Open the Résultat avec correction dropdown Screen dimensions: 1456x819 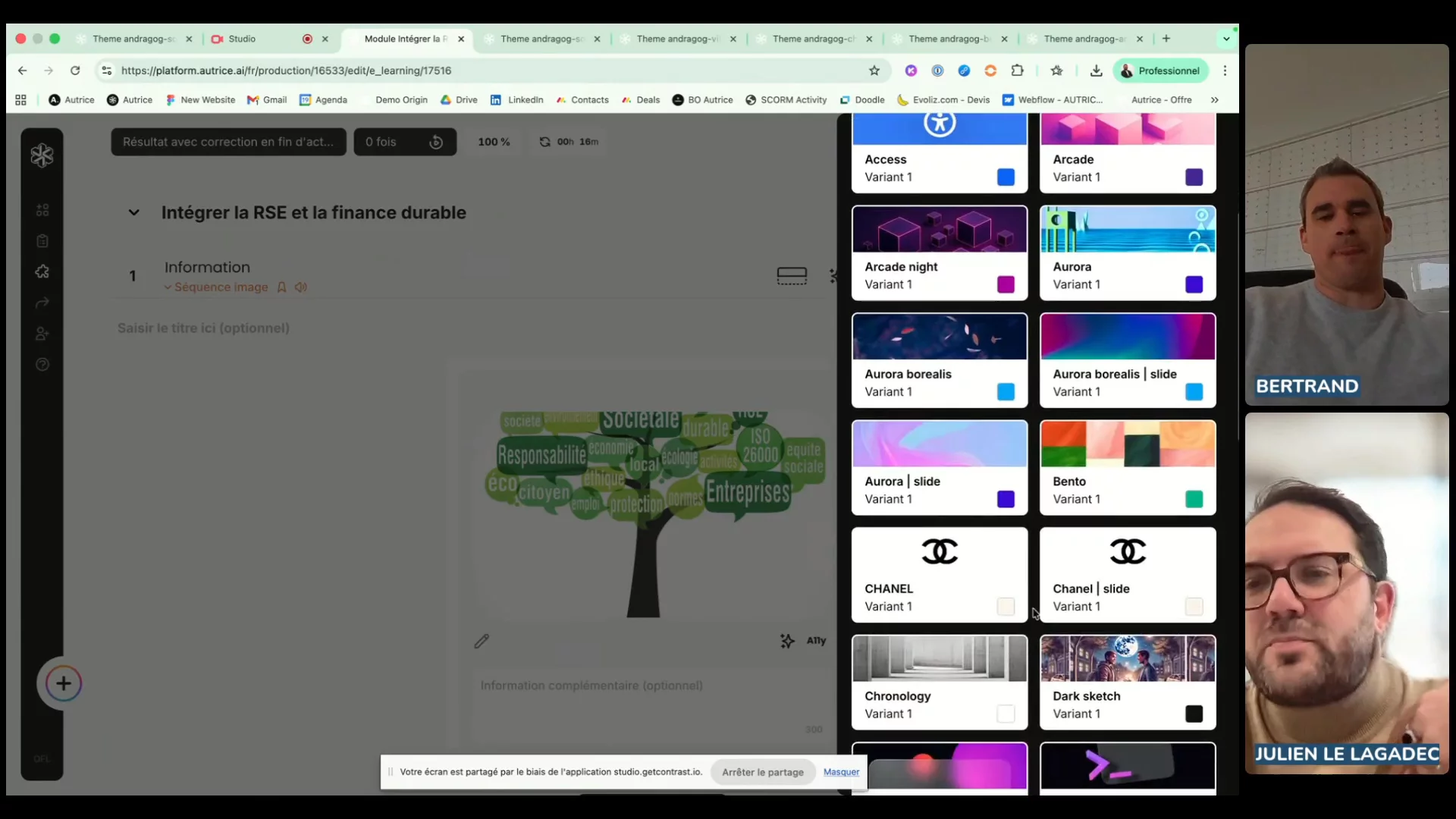228,142
